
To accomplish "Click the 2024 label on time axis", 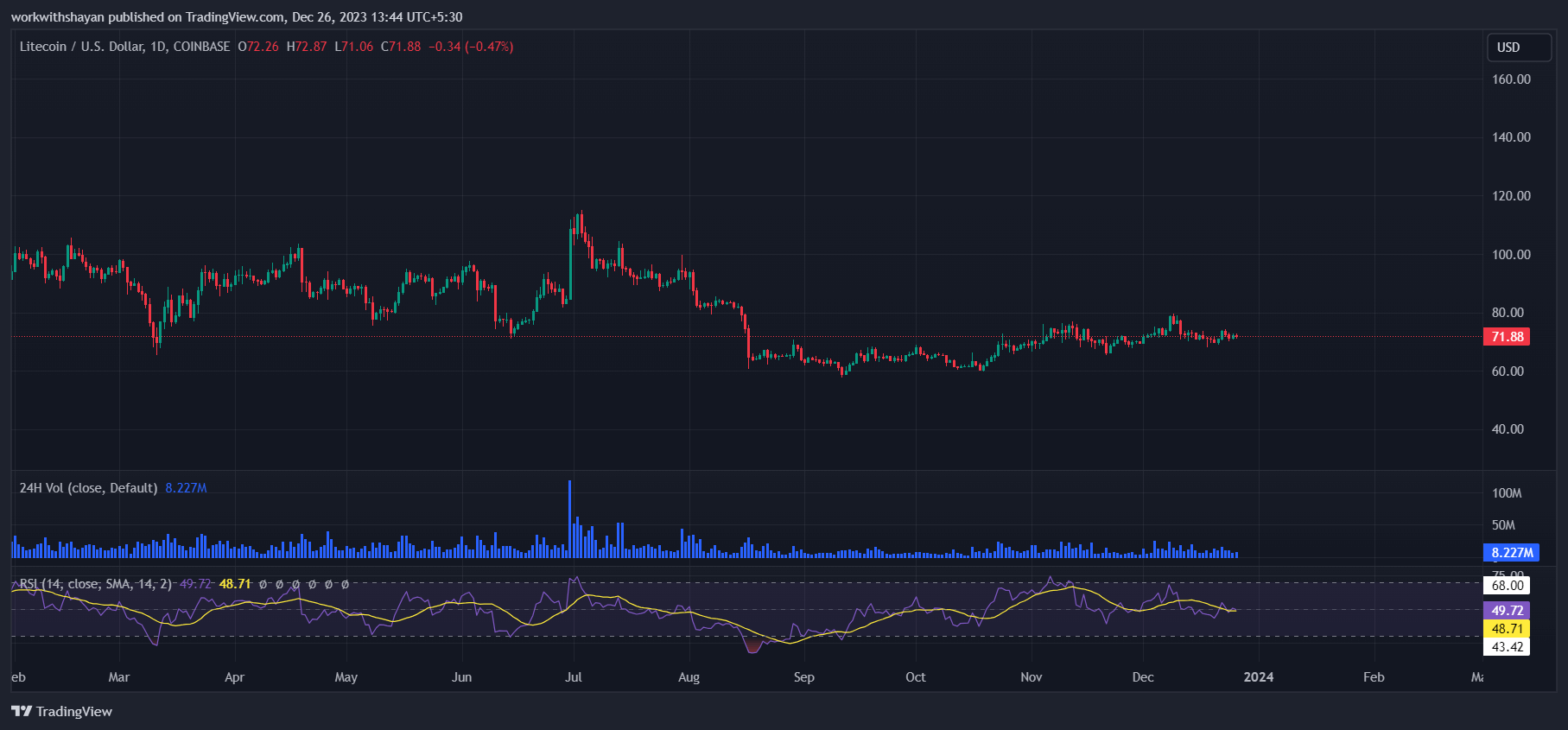I will (x=1259, y=677).
